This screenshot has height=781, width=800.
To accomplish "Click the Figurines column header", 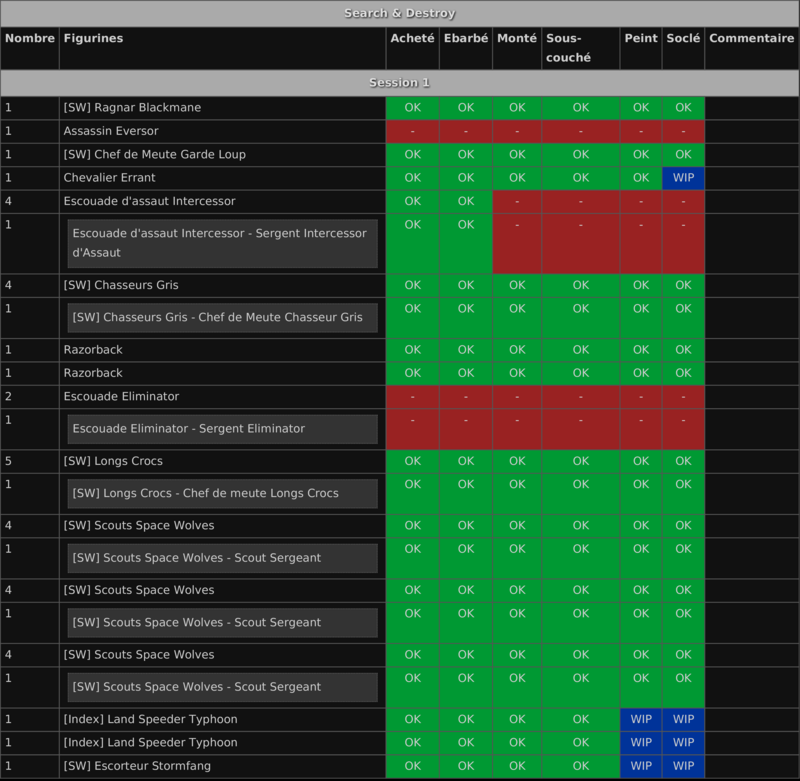I will 93,38.
